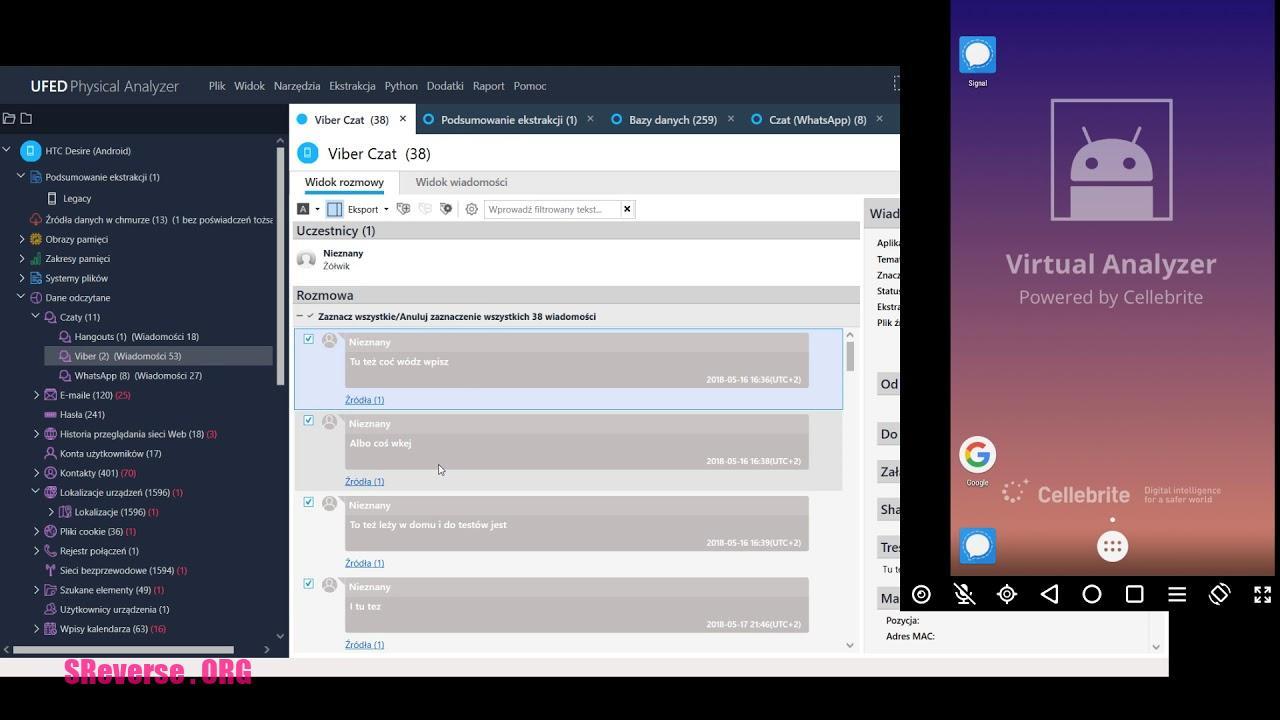The width and height of the screenshot is (1280, 720).
Task: Collapse the Rozmowa message group
Action: pos(299,316)
